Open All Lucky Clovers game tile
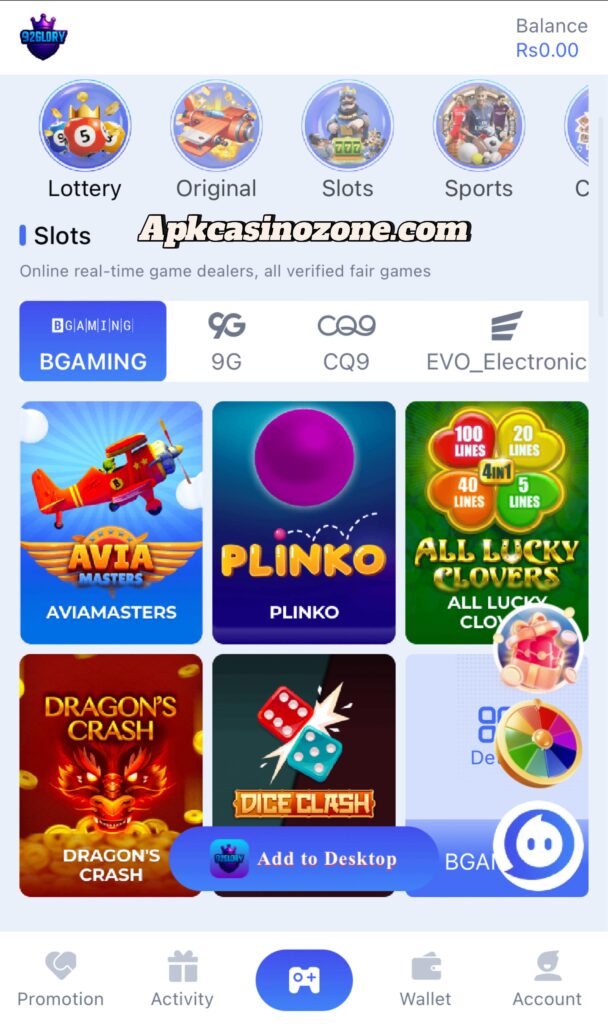Image resolution: width=608 pixels, height=1024 pixels. 496,522
